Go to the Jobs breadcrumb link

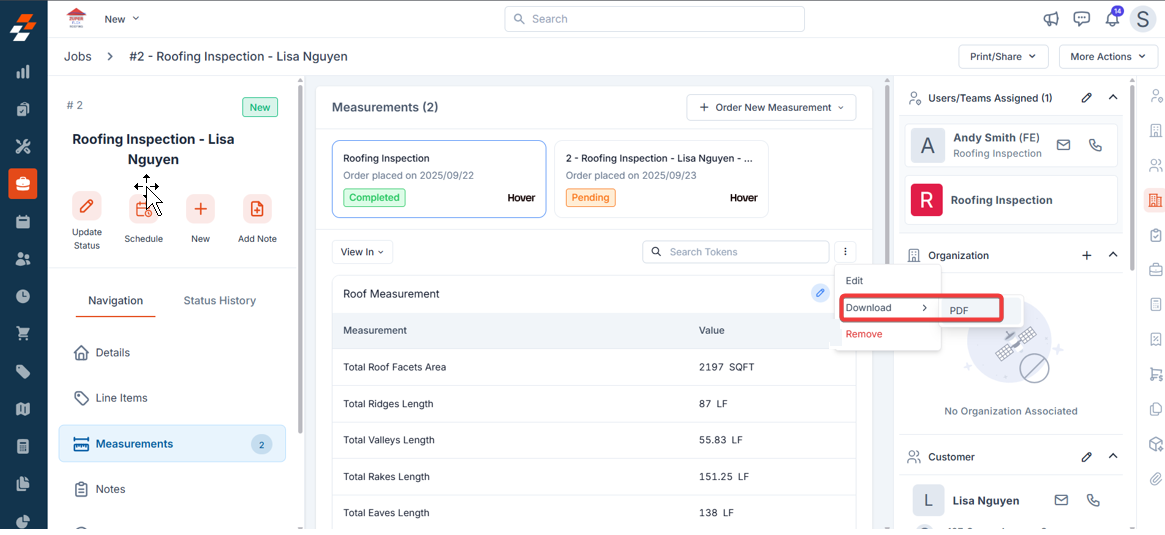(x=78, y=56)
